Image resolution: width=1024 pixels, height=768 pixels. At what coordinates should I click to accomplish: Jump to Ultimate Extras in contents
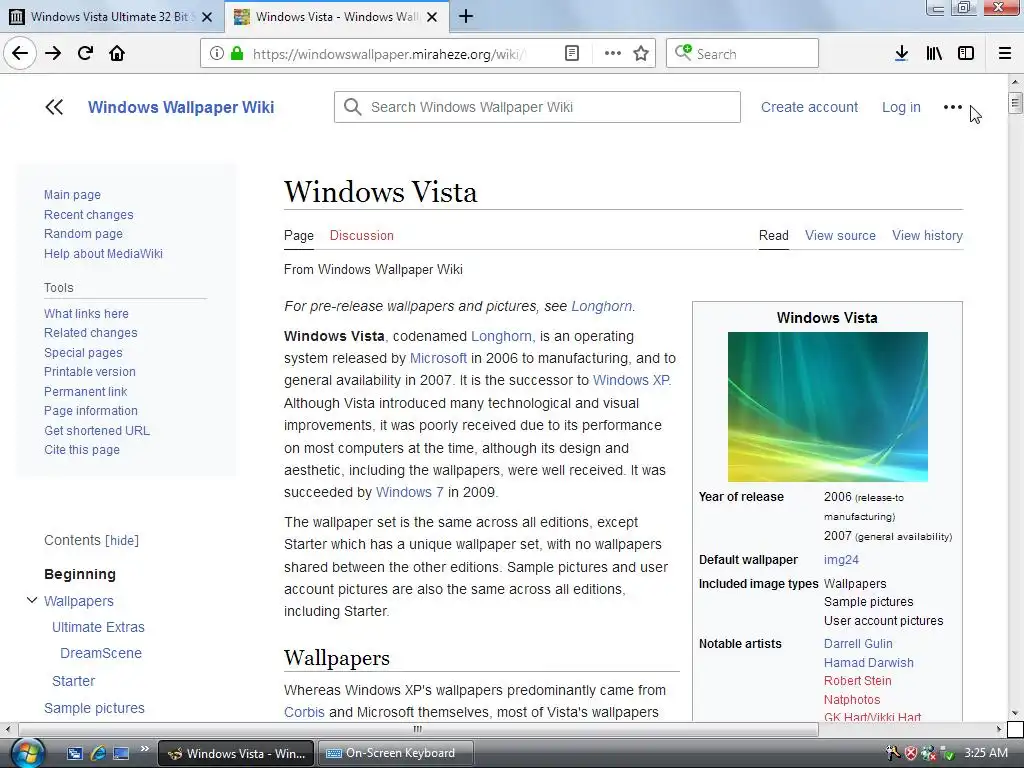(98, 627)
